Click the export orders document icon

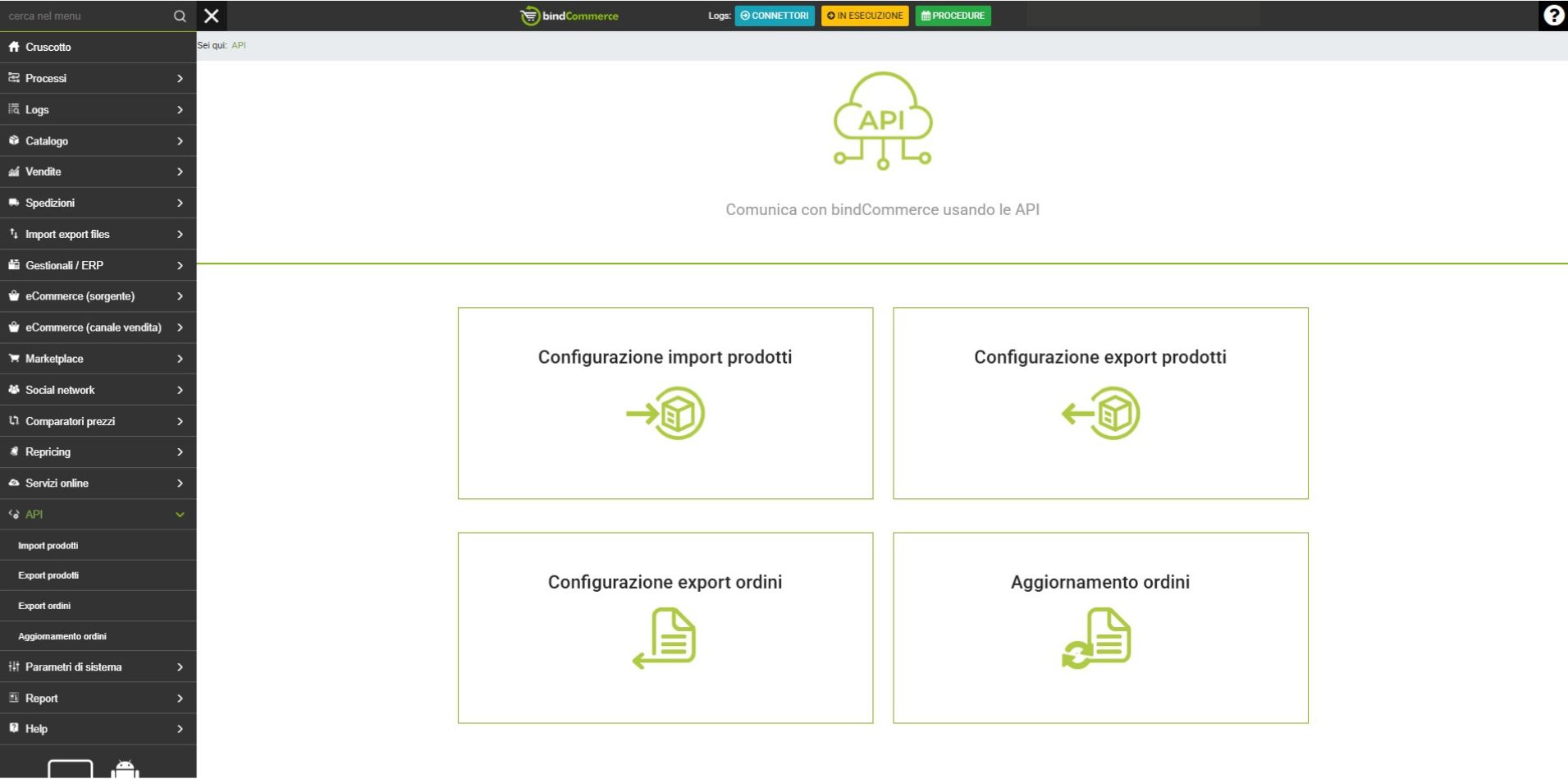(665, 638)
